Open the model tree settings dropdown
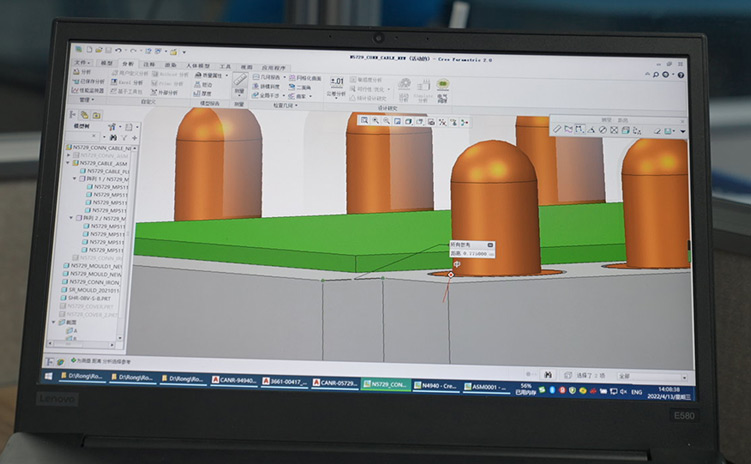Image resolution: width=751 pixels, height=464 pixels. [113, 127]
